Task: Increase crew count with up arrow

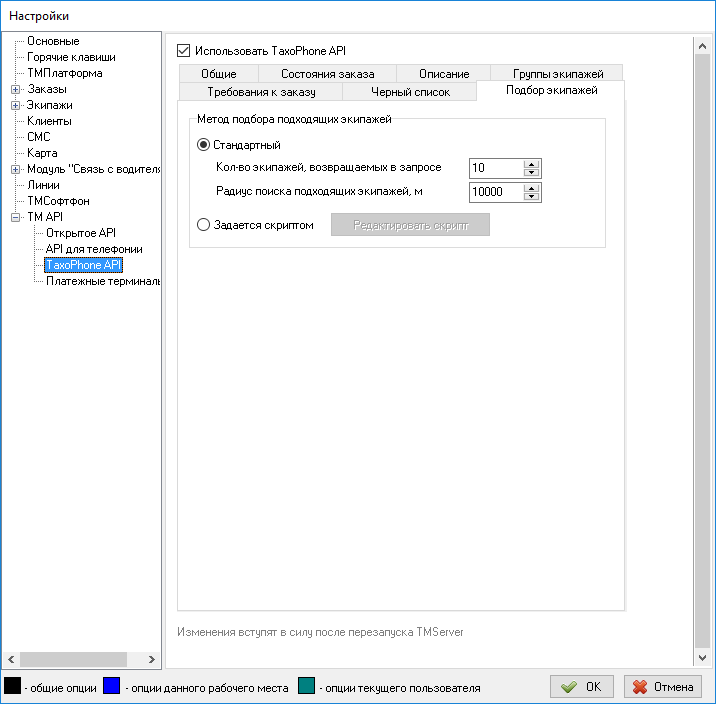Action: (x=532, y=164)
